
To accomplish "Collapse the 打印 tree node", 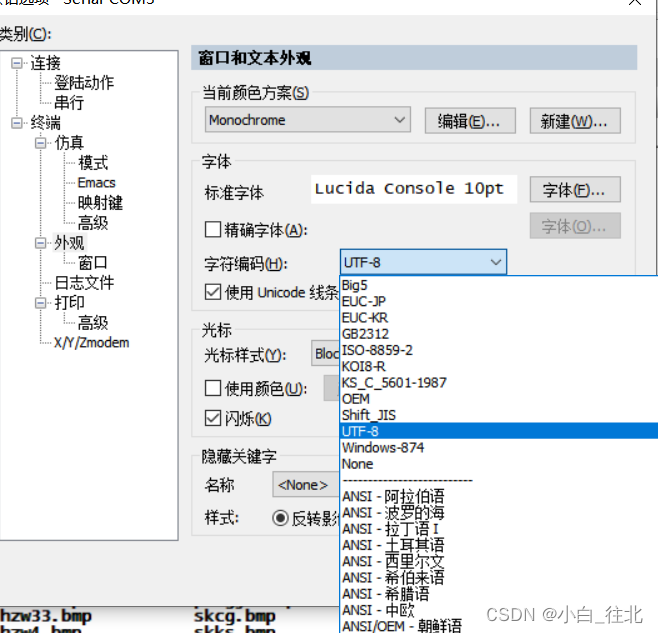I will [41, 303].
